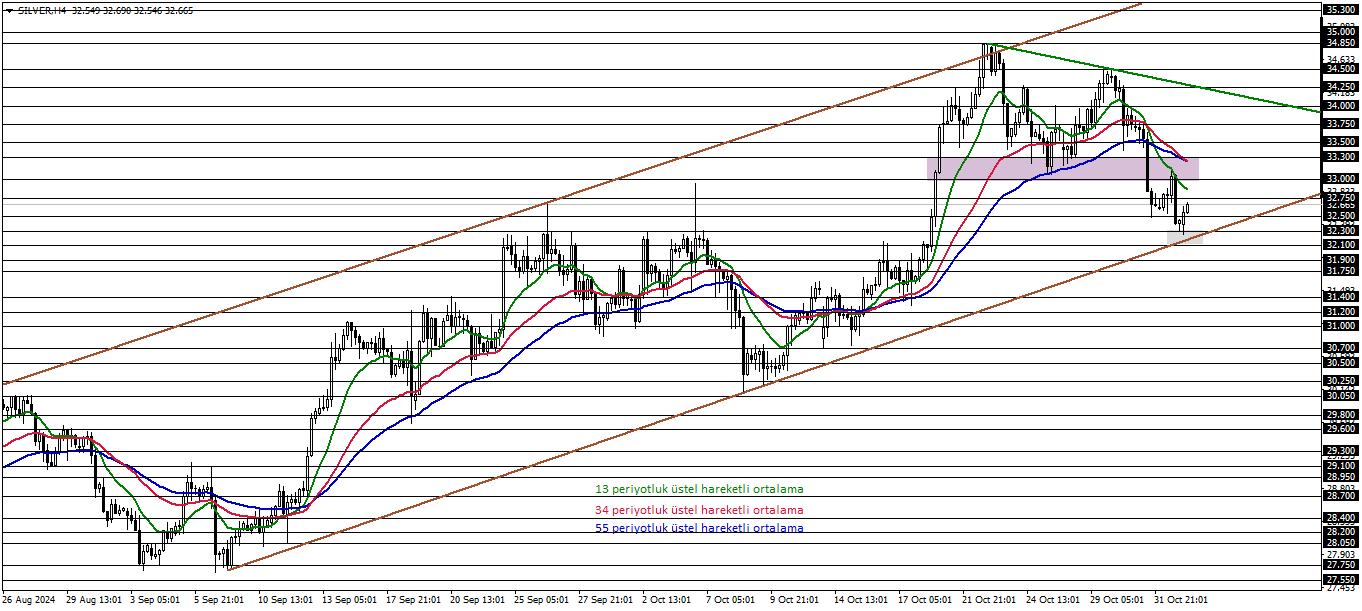
Task: Click the 27.550 price level label
Action: 1340,580
